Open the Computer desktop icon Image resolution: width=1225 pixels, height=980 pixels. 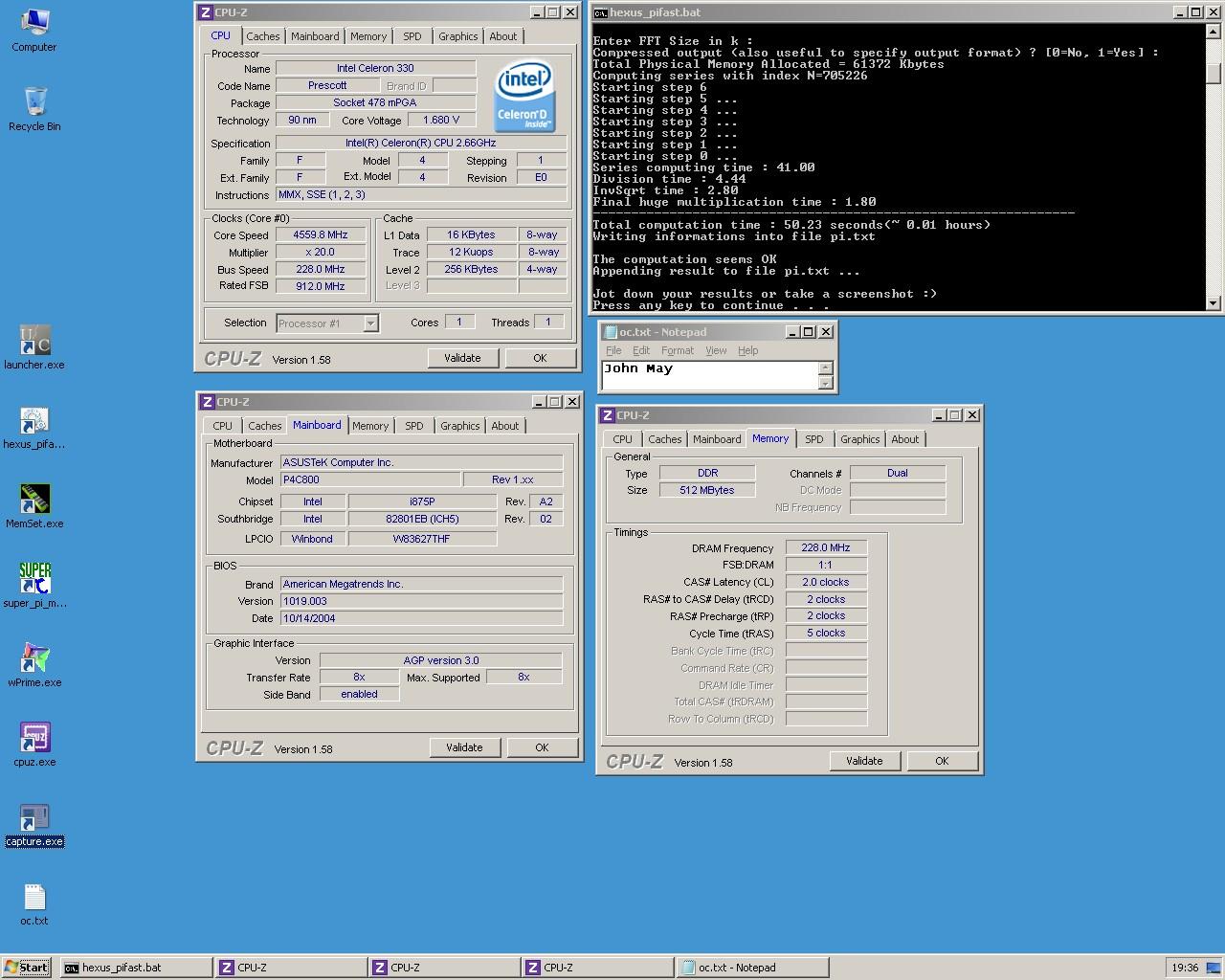coord(33,30)
